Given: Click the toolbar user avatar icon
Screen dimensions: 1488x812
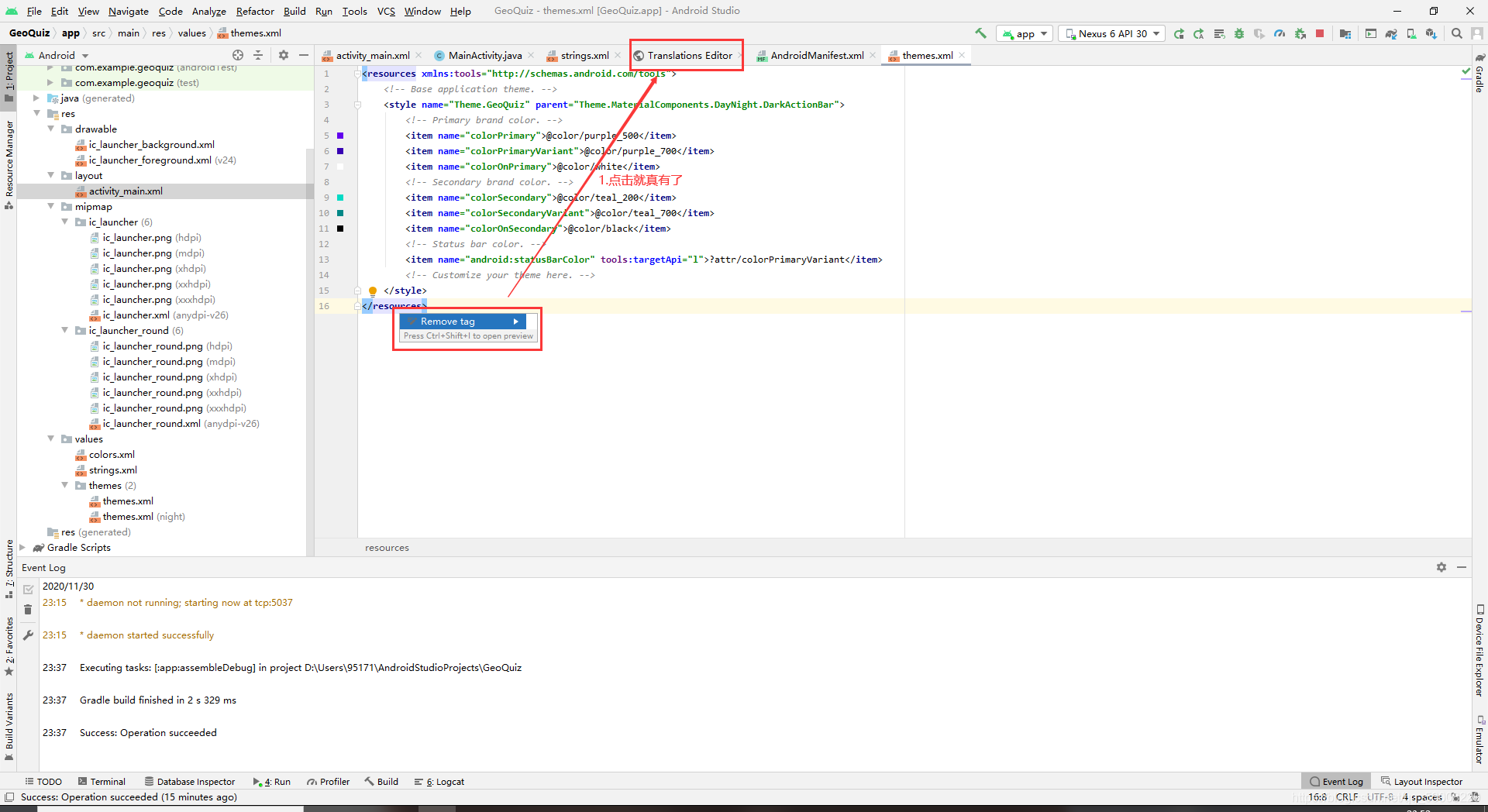Looking at the screenshot, I should tap(1477, 33).
